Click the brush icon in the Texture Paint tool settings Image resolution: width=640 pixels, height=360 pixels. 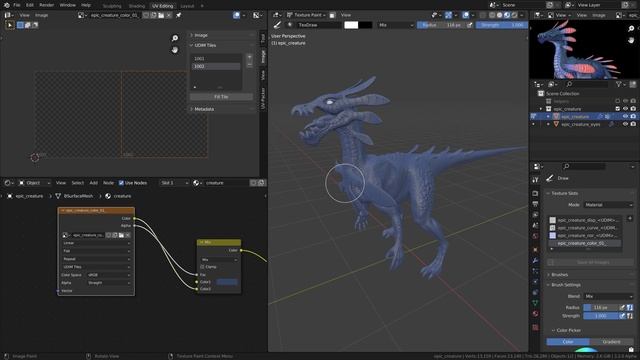tap(277, 25)
